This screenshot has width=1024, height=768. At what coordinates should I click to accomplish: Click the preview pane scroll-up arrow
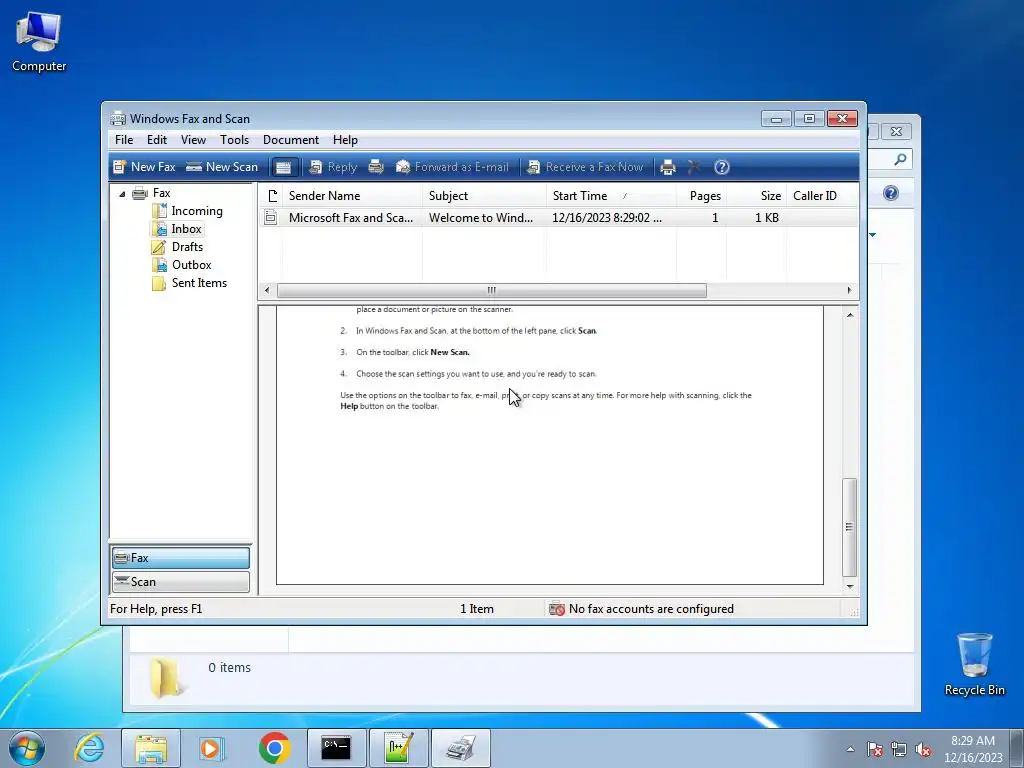pos(850,315)
